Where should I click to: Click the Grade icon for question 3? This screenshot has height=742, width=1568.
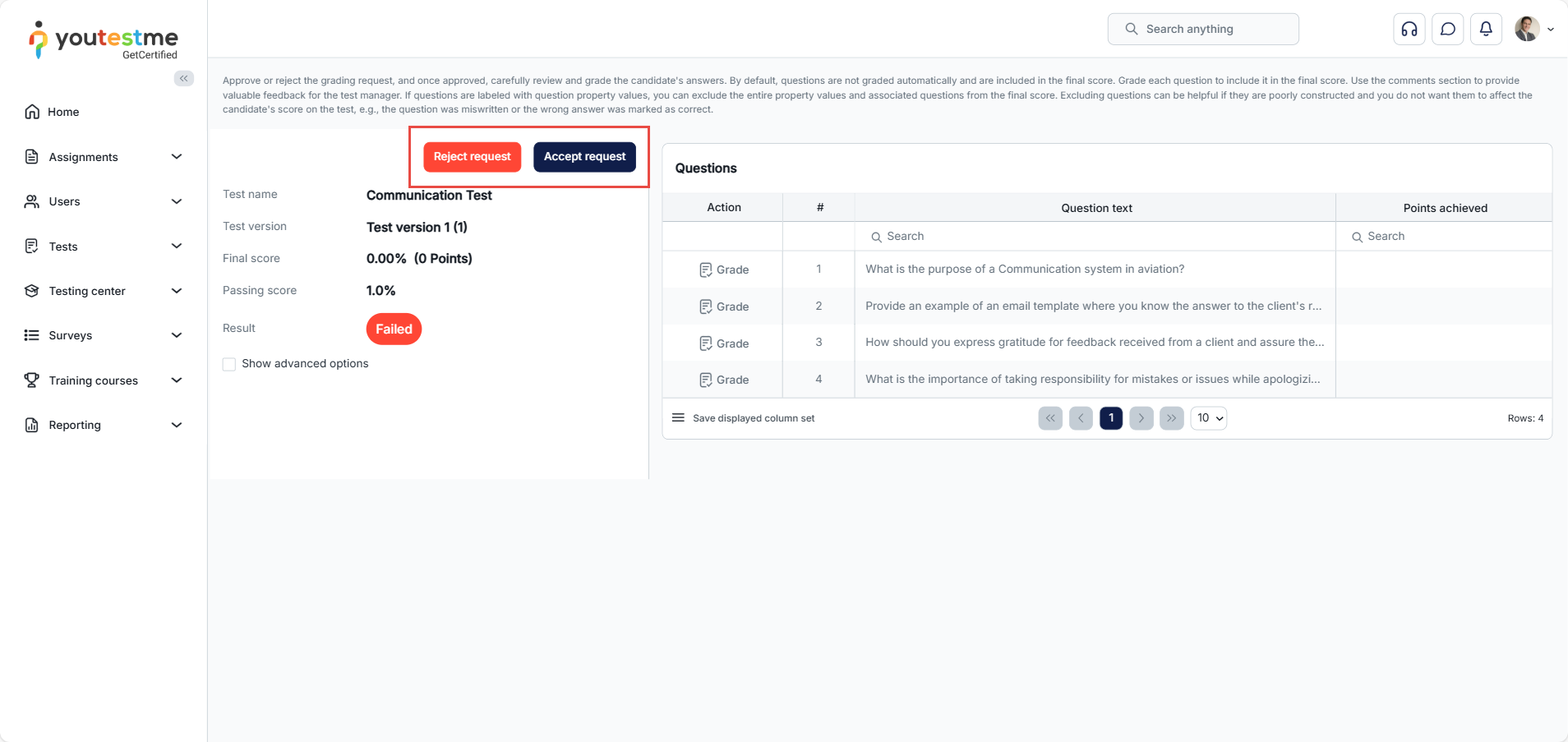pos(706,343)
